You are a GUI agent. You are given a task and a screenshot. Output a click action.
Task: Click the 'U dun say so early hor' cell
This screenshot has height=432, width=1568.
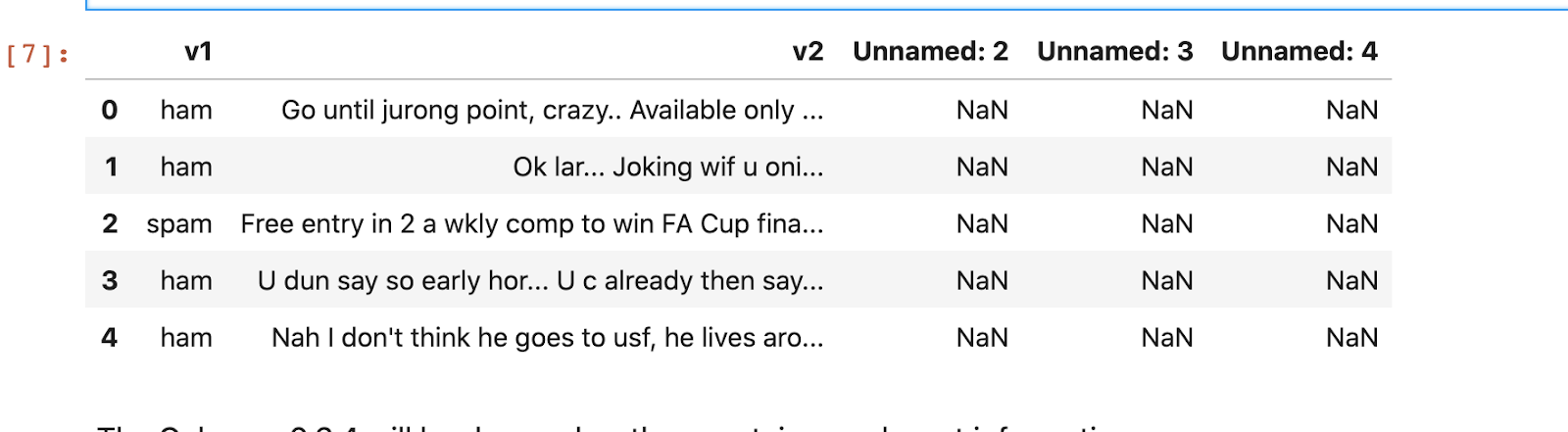pyautogui.click(x=541, y=280)
